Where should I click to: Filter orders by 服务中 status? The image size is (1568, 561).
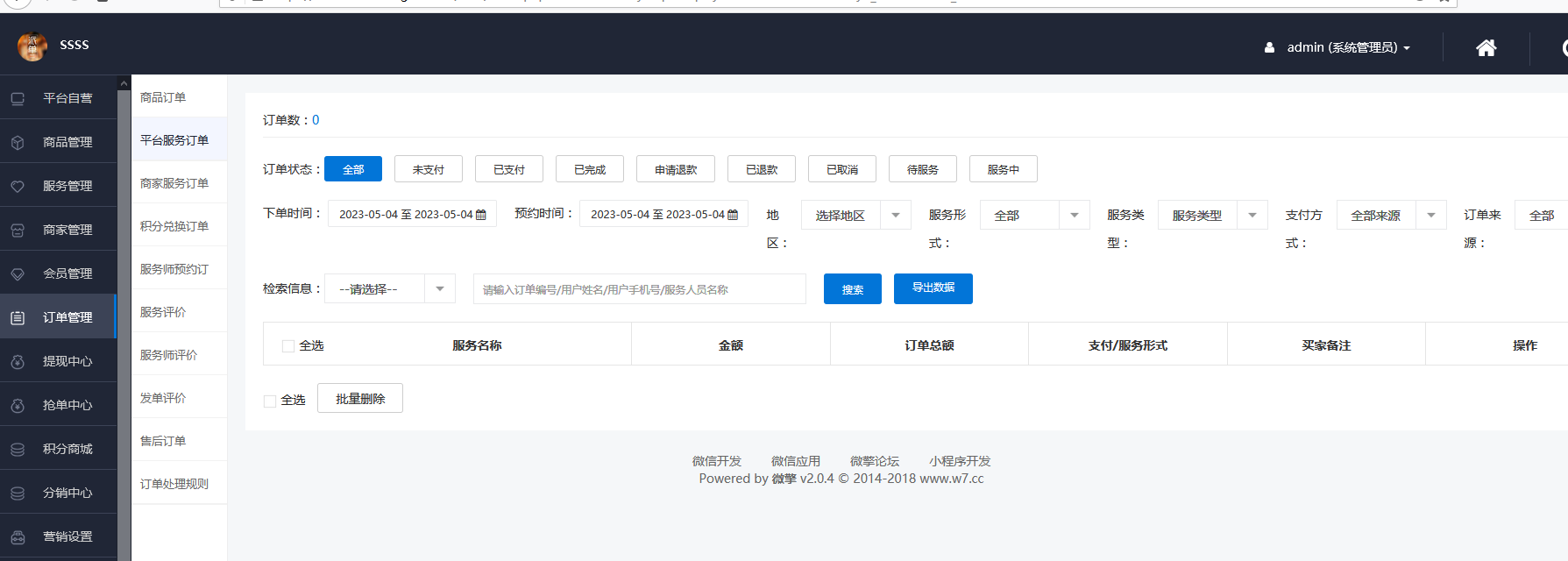tap(1004, 169)
